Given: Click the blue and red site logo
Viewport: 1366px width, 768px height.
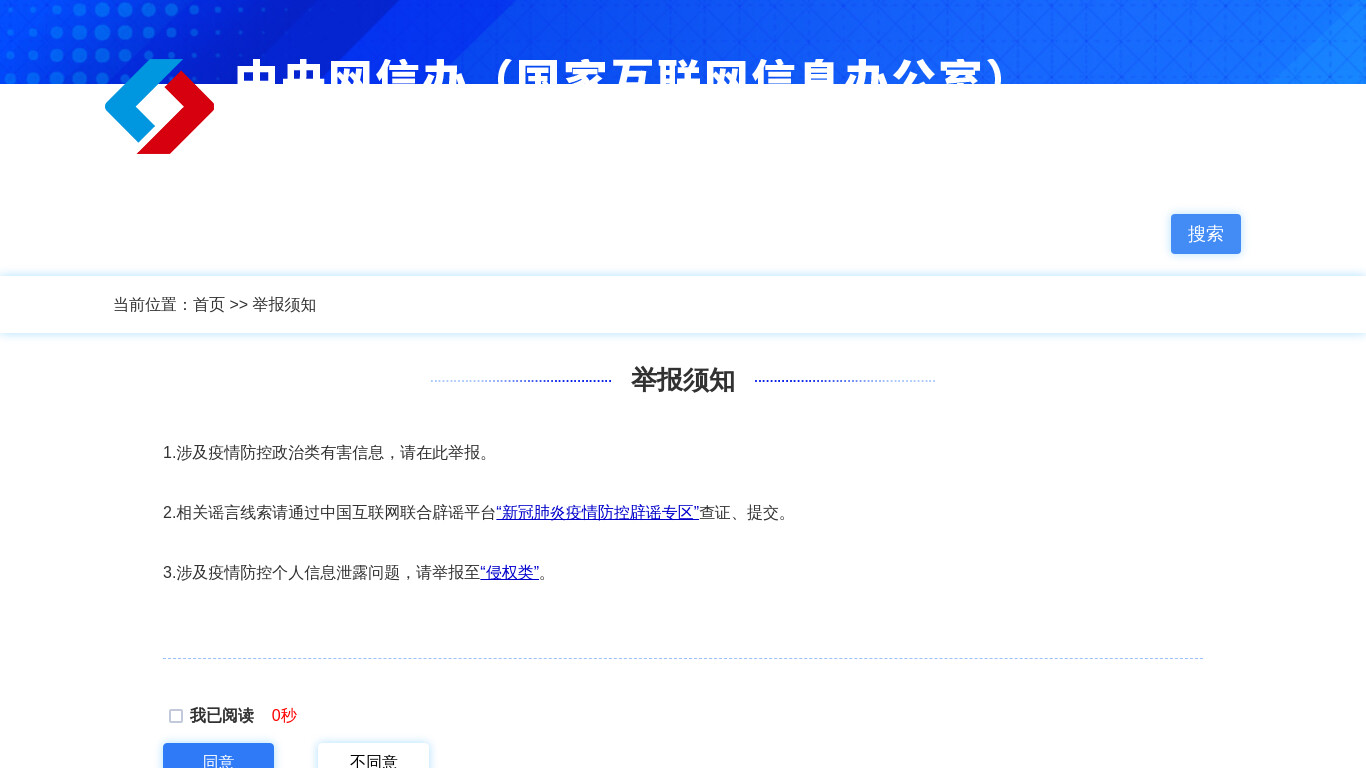Looking at the screenshot, I should (159, 106).
